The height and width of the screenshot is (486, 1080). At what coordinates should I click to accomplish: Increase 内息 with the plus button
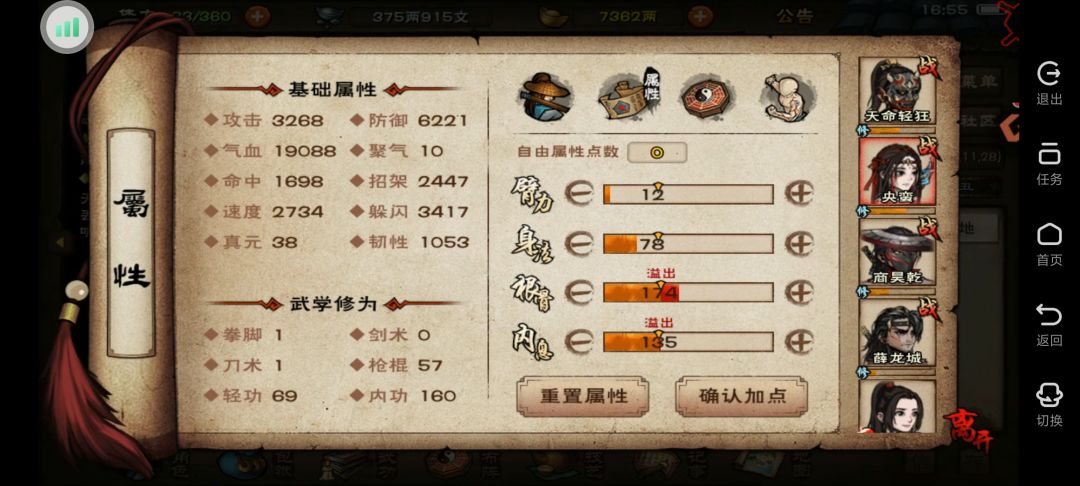click(x=799, y=341)
